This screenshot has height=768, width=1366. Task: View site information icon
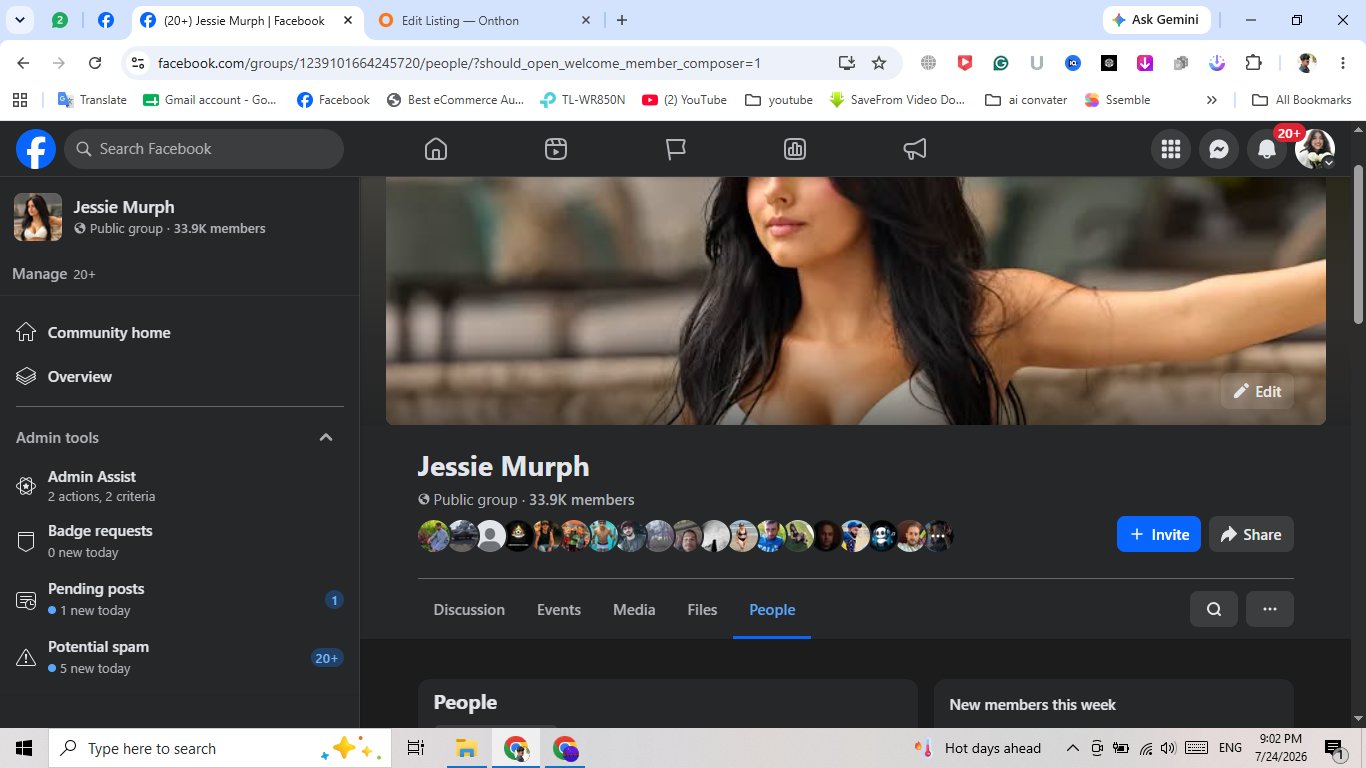[138, 62]
